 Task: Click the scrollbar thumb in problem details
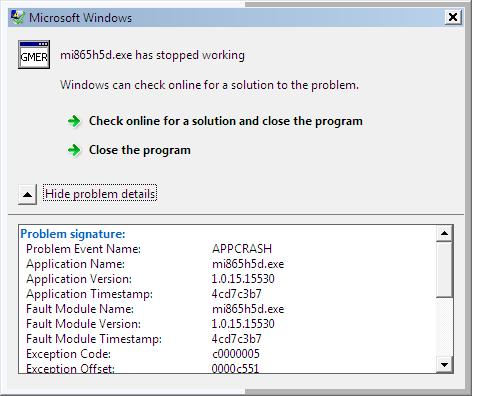click(444, 269)
